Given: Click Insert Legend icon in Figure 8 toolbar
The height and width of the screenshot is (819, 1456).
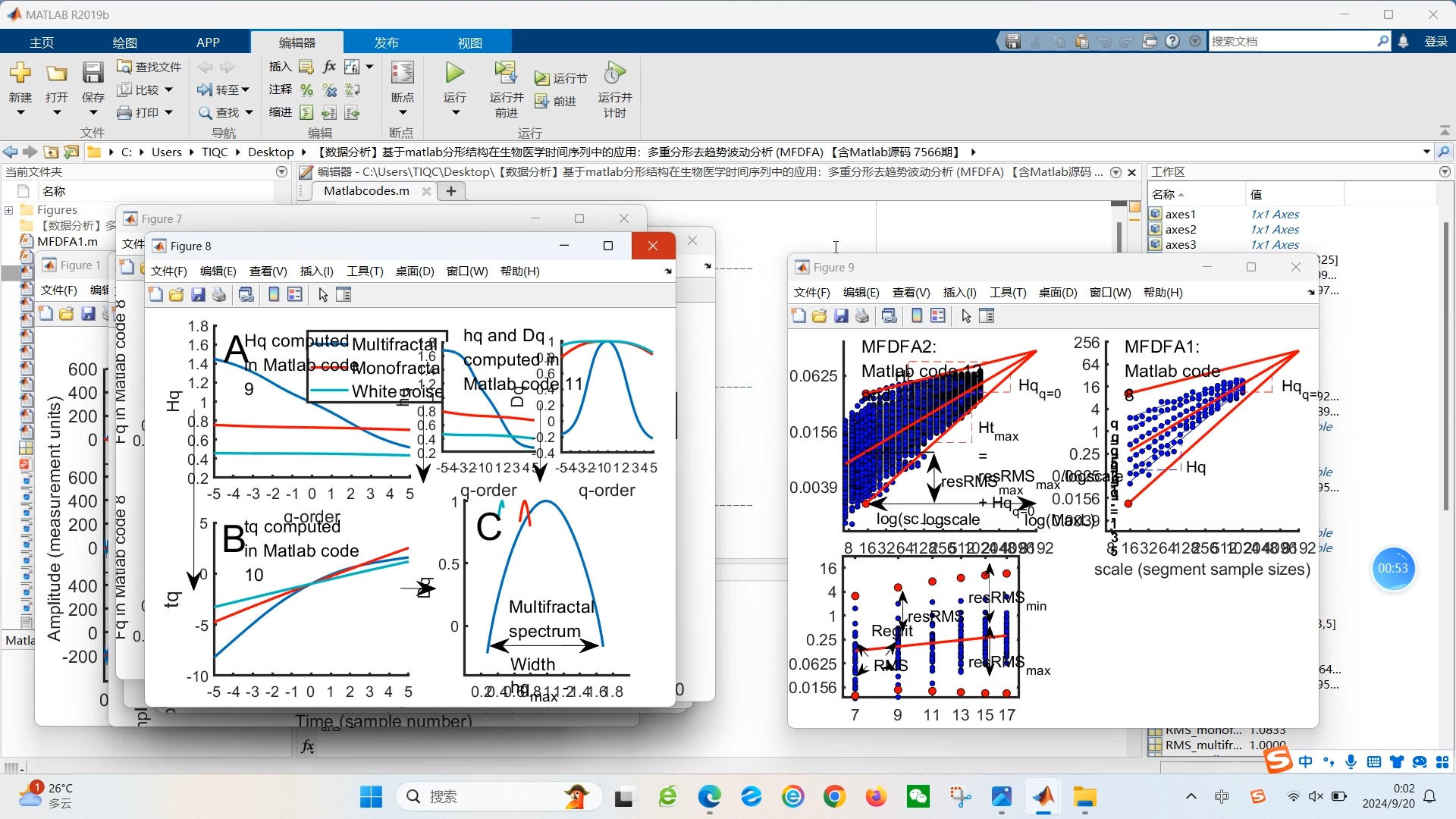Looking at the screenshot, I should click(x=295, y=295).
